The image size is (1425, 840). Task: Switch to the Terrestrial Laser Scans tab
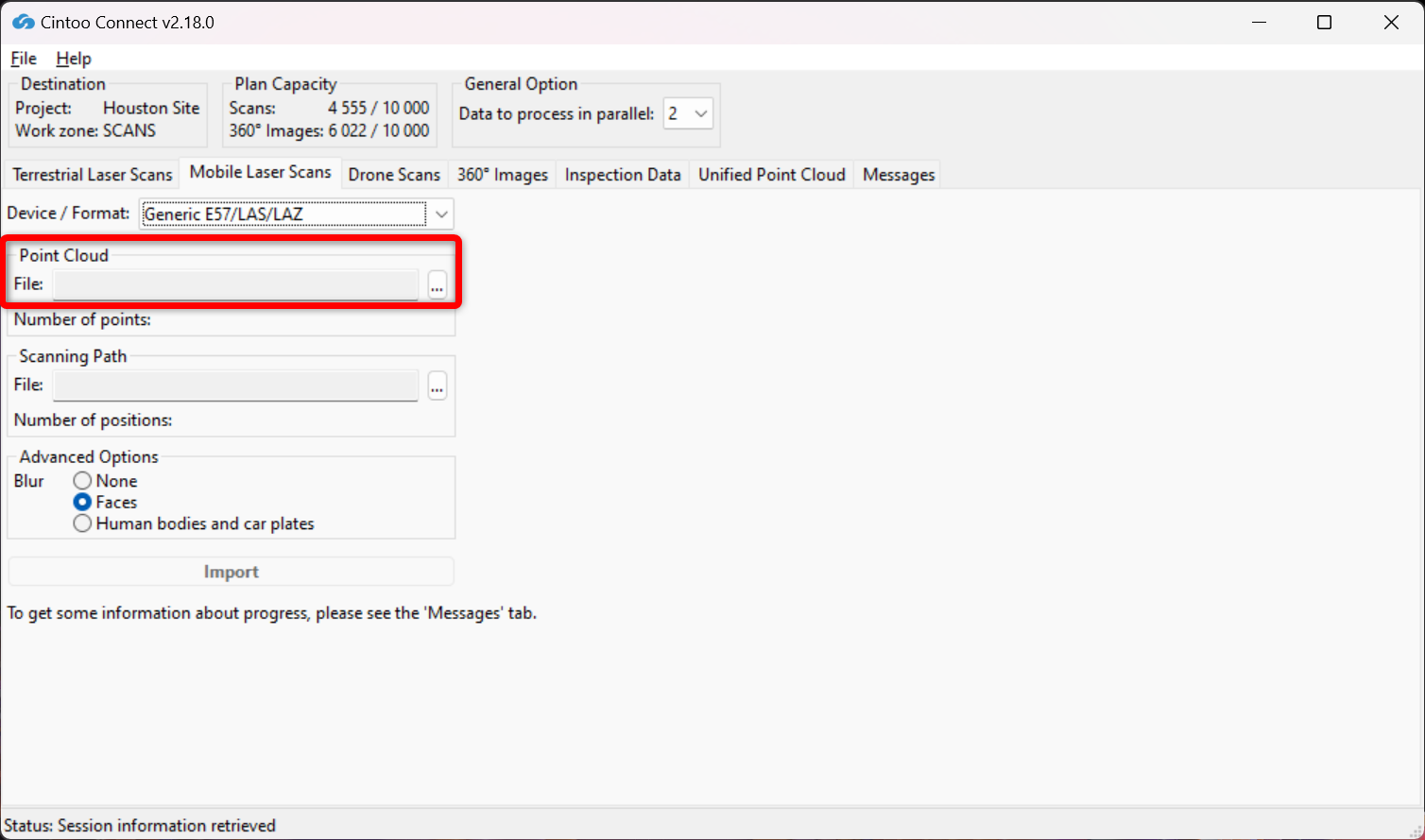(x=93, y=175)
